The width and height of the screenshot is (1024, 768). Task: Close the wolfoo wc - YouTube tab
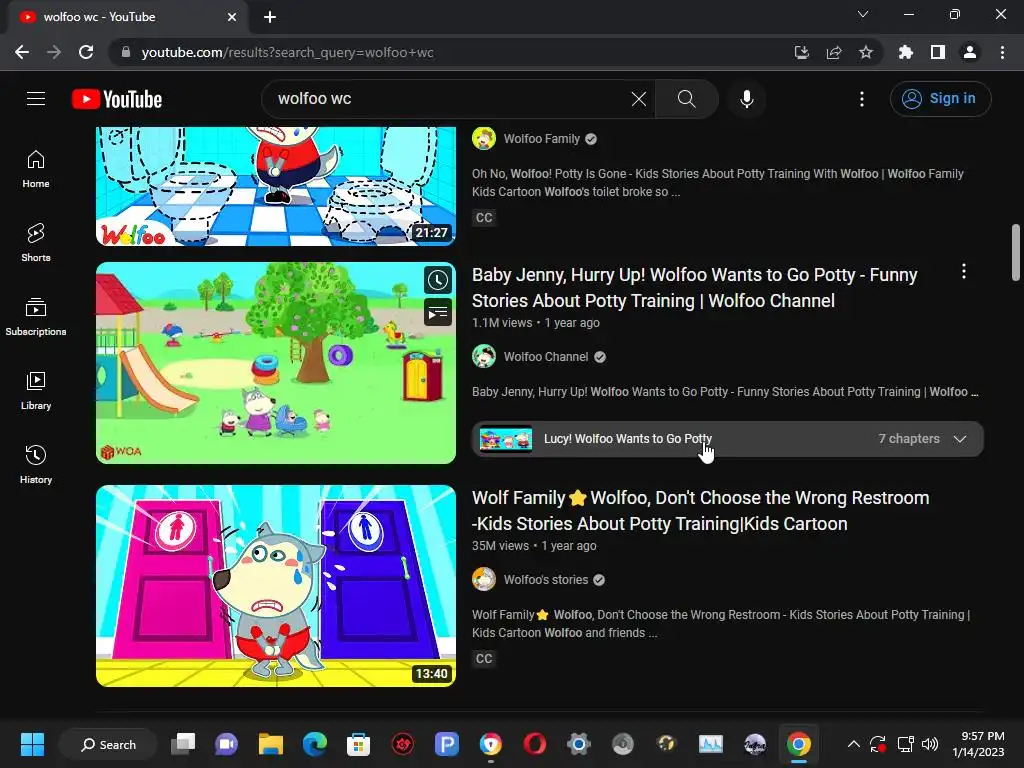pyautogui.click(x=232, y=17)
